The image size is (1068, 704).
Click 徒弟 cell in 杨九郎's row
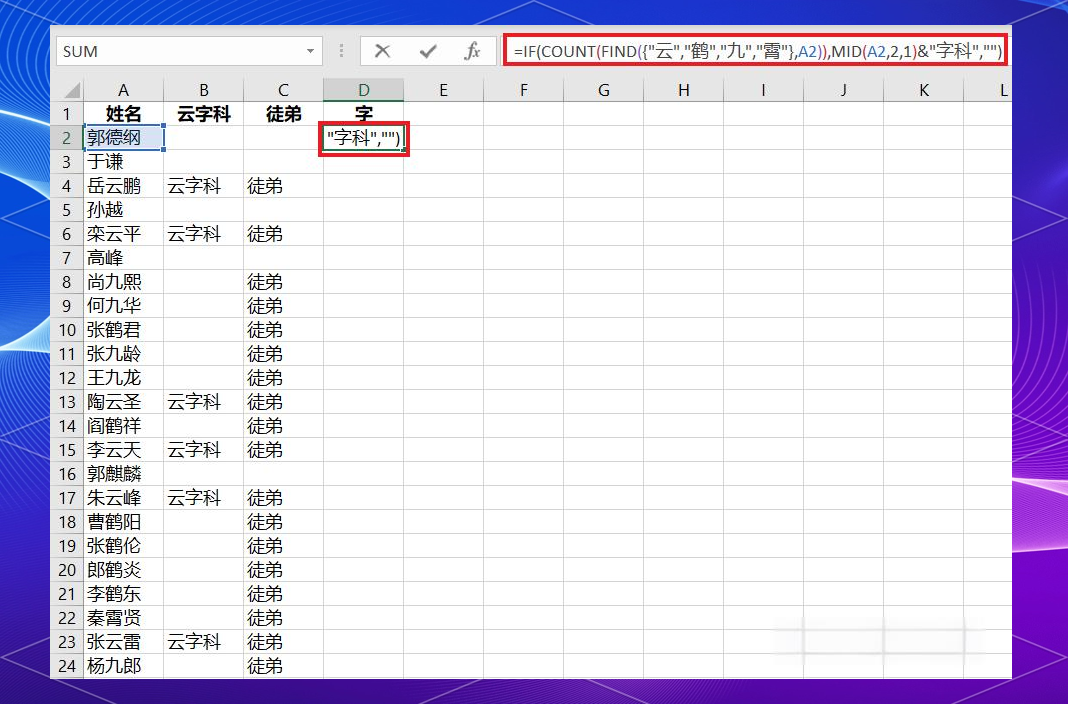point(283,666)
